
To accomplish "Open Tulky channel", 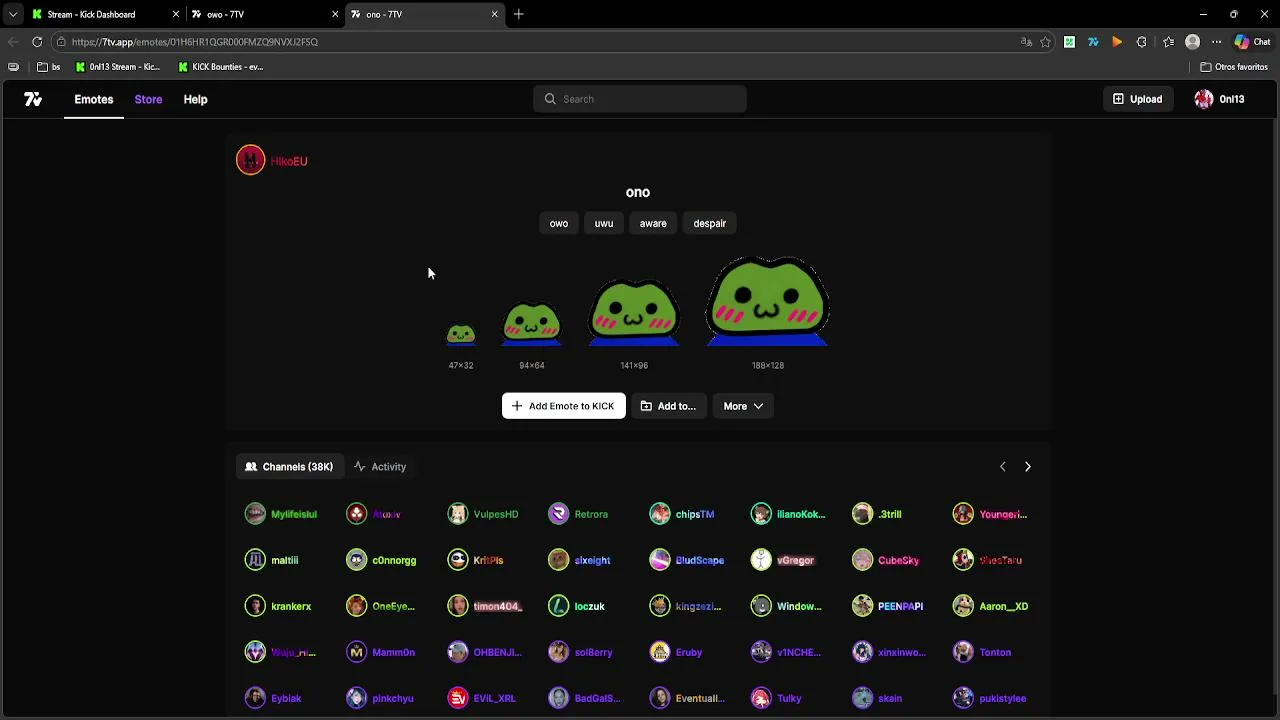I will 778,698.
